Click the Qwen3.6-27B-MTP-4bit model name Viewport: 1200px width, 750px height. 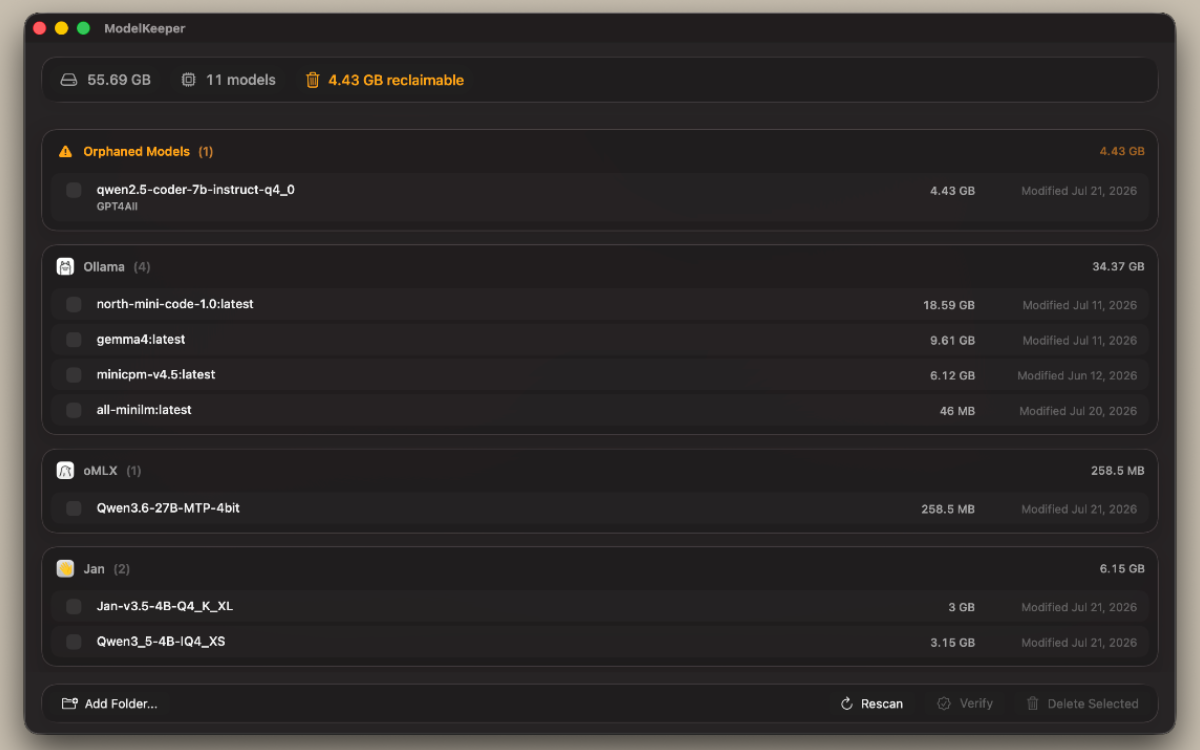click(x=168, y=508)
